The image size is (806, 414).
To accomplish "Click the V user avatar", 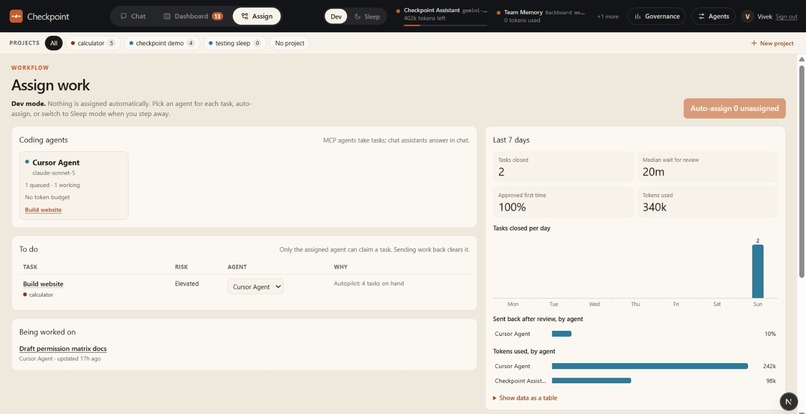I will [747, 16].
